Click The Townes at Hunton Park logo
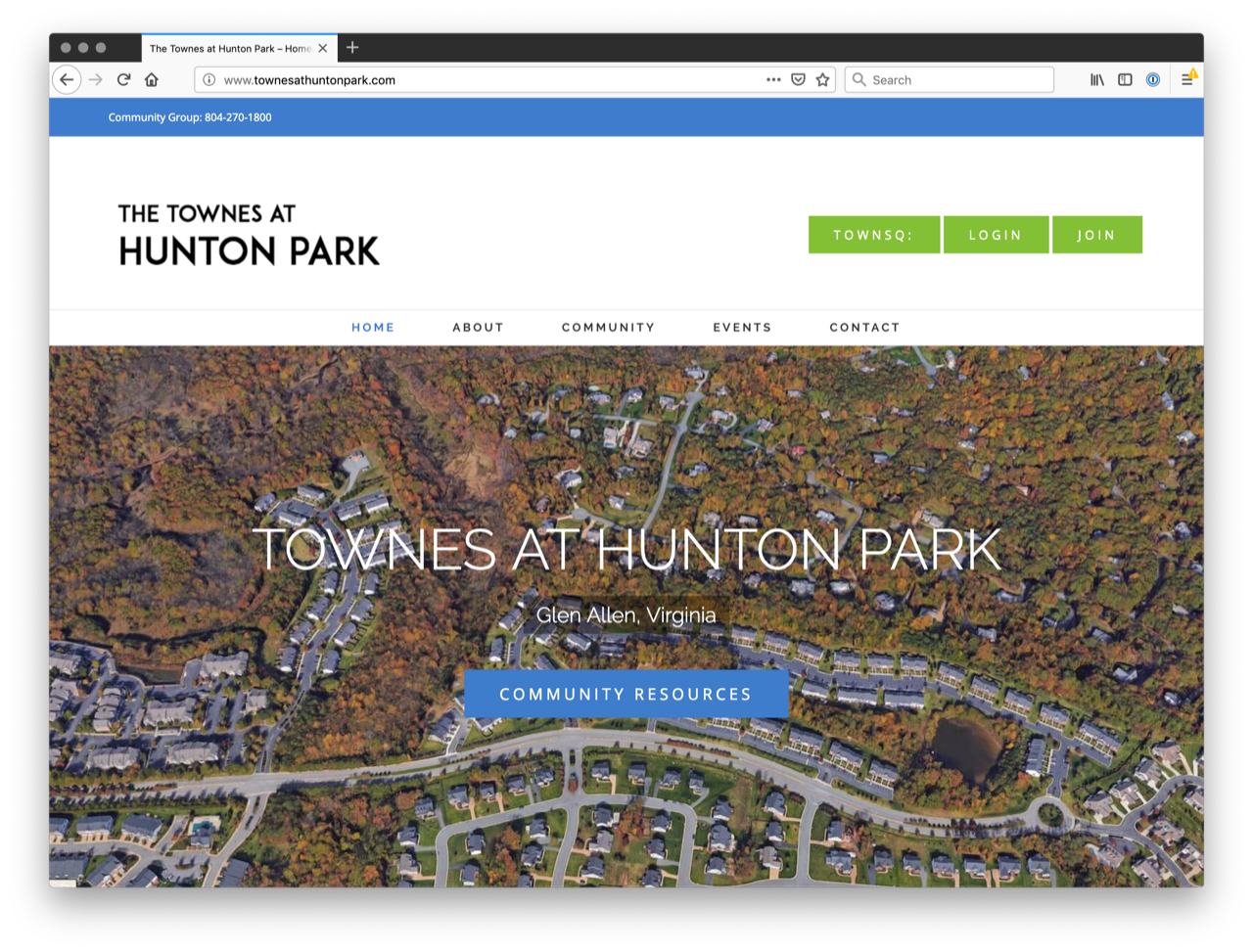Image resolution: width=1253 pixels, height=952 pixels. [x=249, y=235]
